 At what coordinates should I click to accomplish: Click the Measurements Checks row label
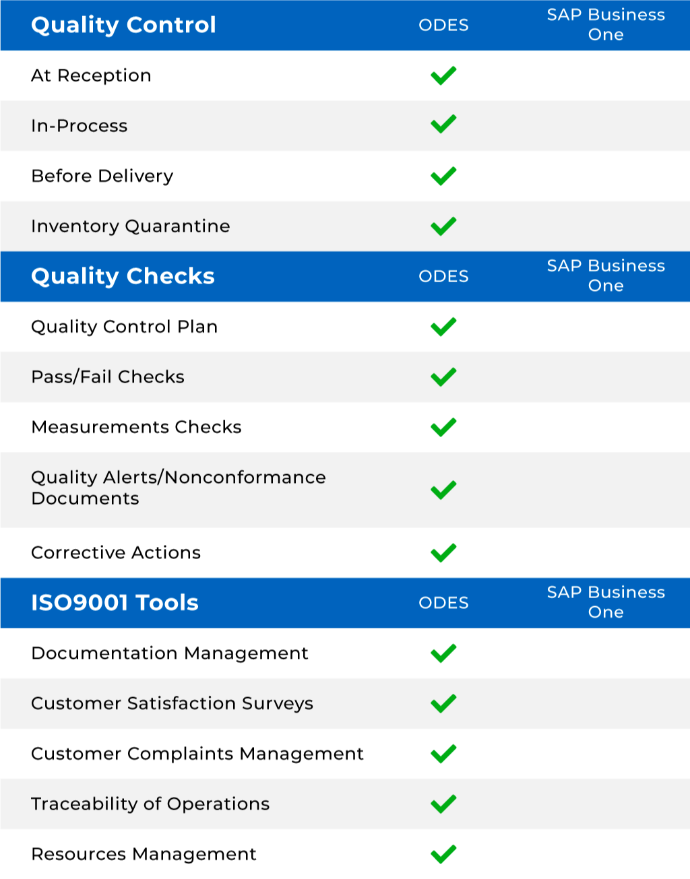point(136,427)
